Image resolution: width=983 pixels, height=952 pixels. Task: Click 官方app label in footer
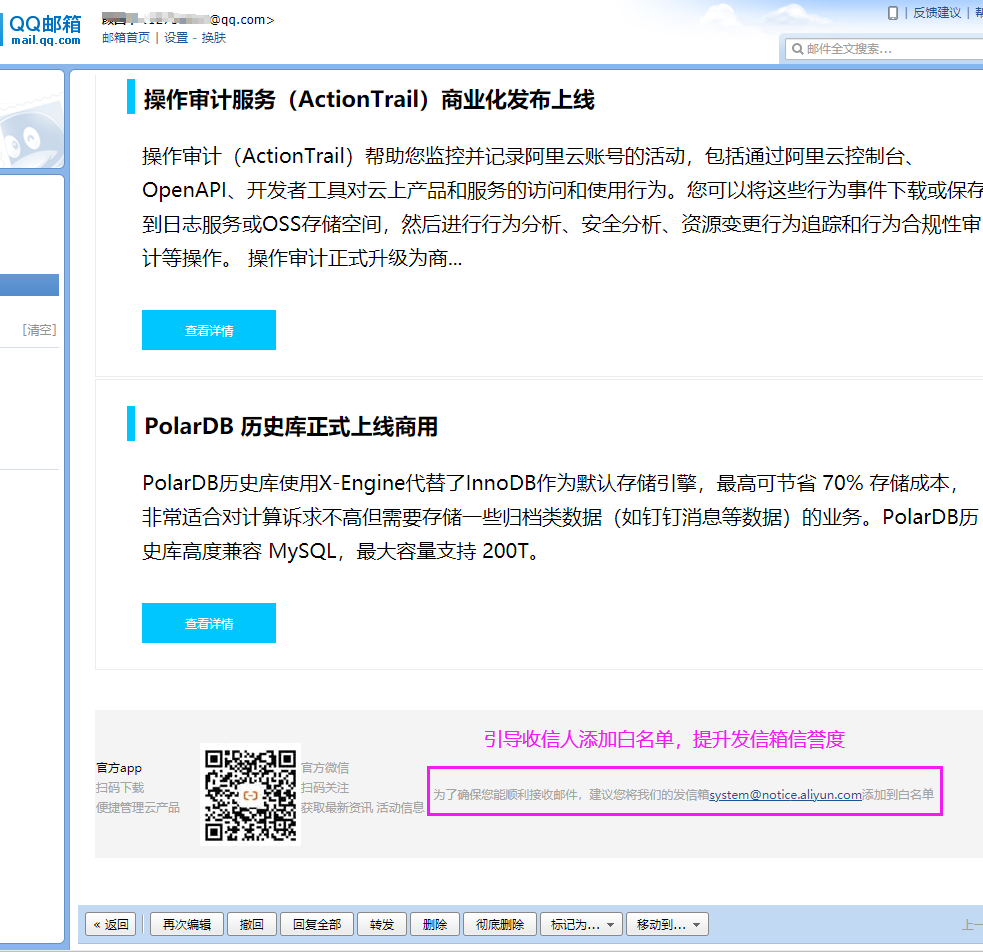pos(119,768)
